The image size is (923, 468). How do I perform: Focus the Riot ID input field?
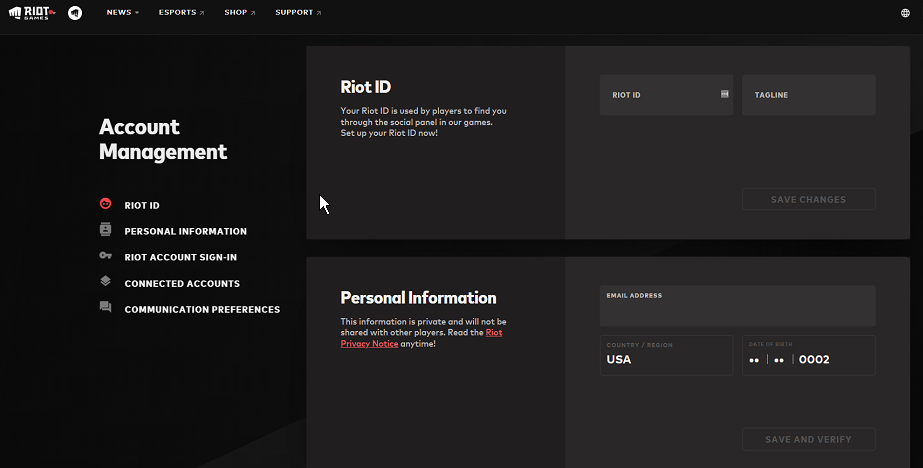pos(666,95)
